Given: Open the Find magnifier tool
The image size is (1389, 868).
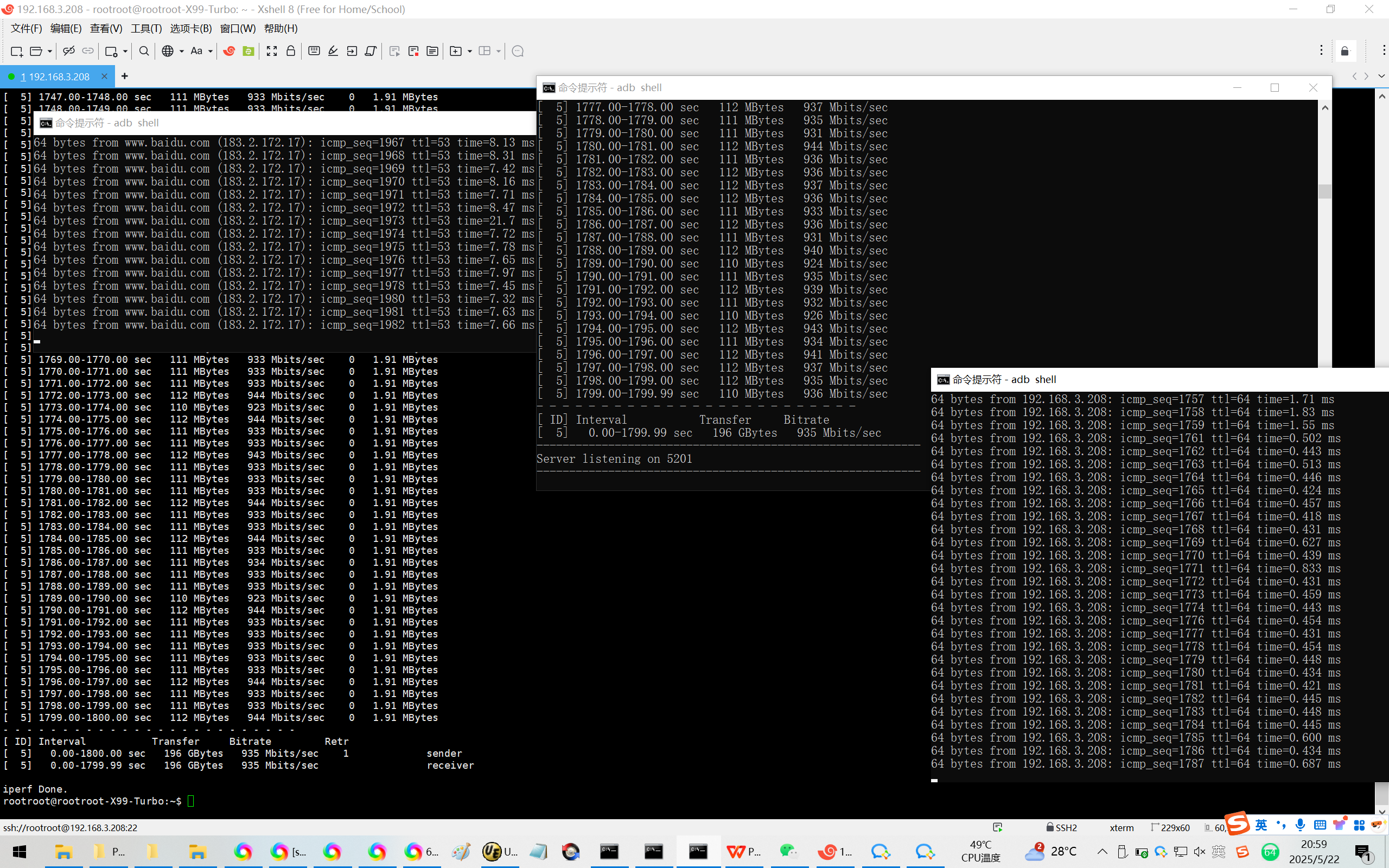Looking at the screenshot, I should tap(144, 51).
